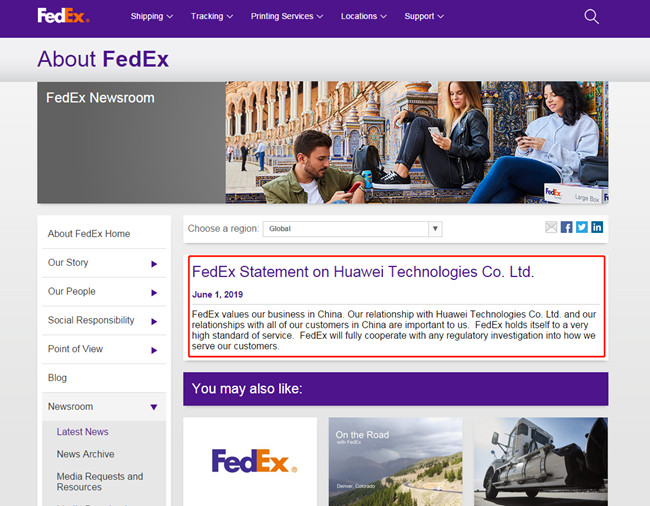The width and height of the screenshot is (650, 506).
Task: Open Latest News sub-item
Action: coord(82,432)
